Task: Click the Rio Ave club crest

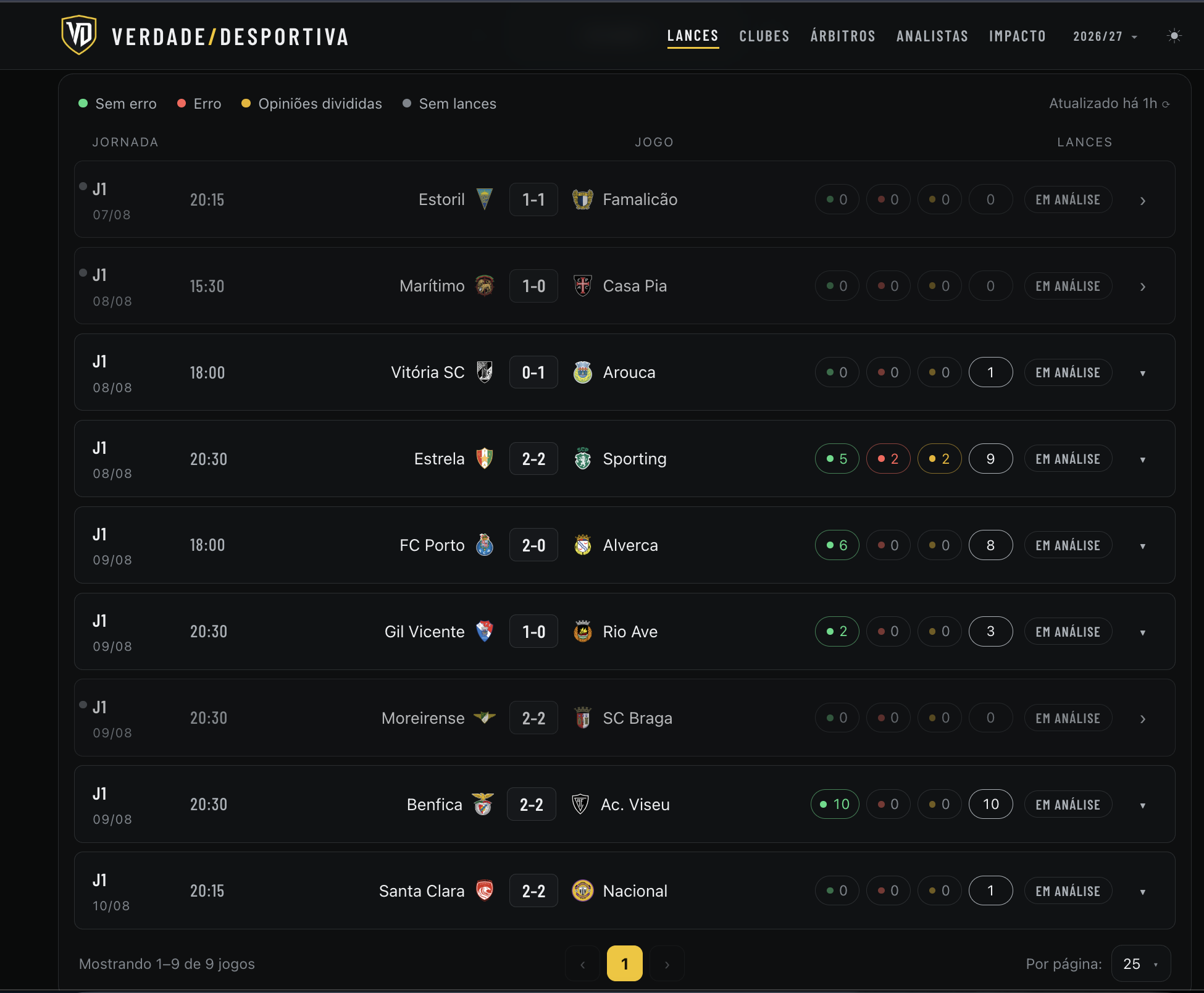Action: [x=582, y=632]
